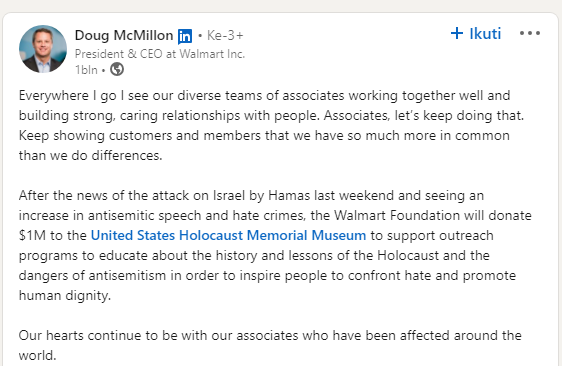Click the President & CEO at Walmart headline
This screenshot has width=562, height=366.
pos(160,54)
